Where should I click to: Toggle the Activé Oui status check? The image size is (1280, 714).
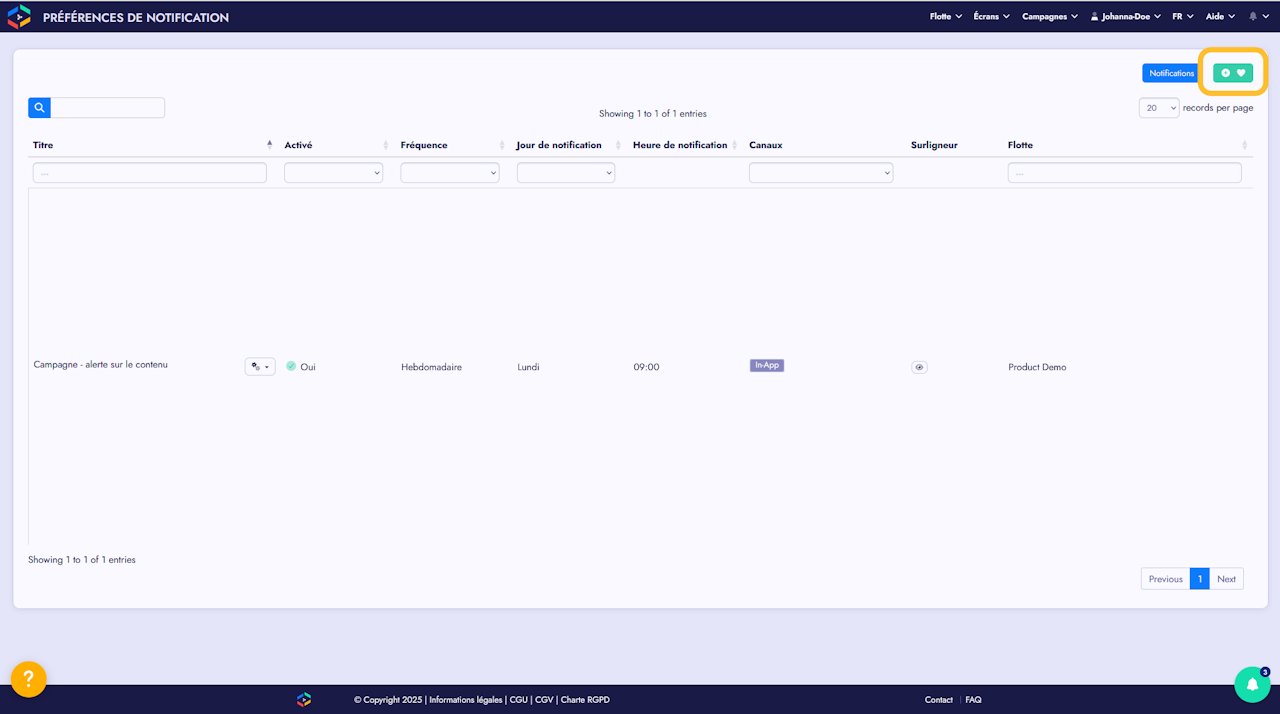pyautogui.click(x=291, y=367)
